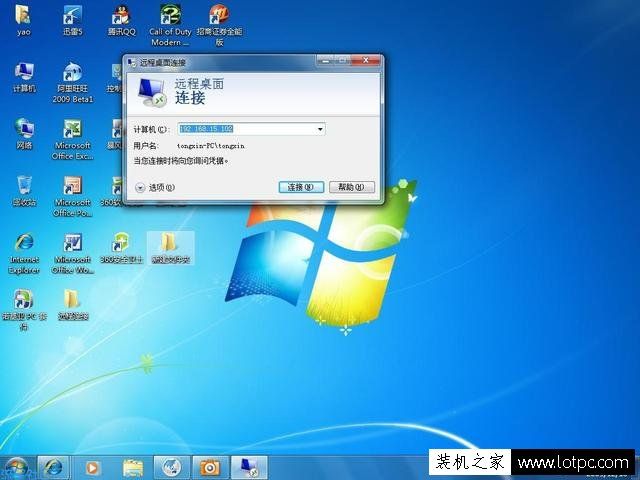Select the Microsoft Office Word shortcut
Image resolution: width=640 pixels, height=480 pixels.
click(73, 253)
